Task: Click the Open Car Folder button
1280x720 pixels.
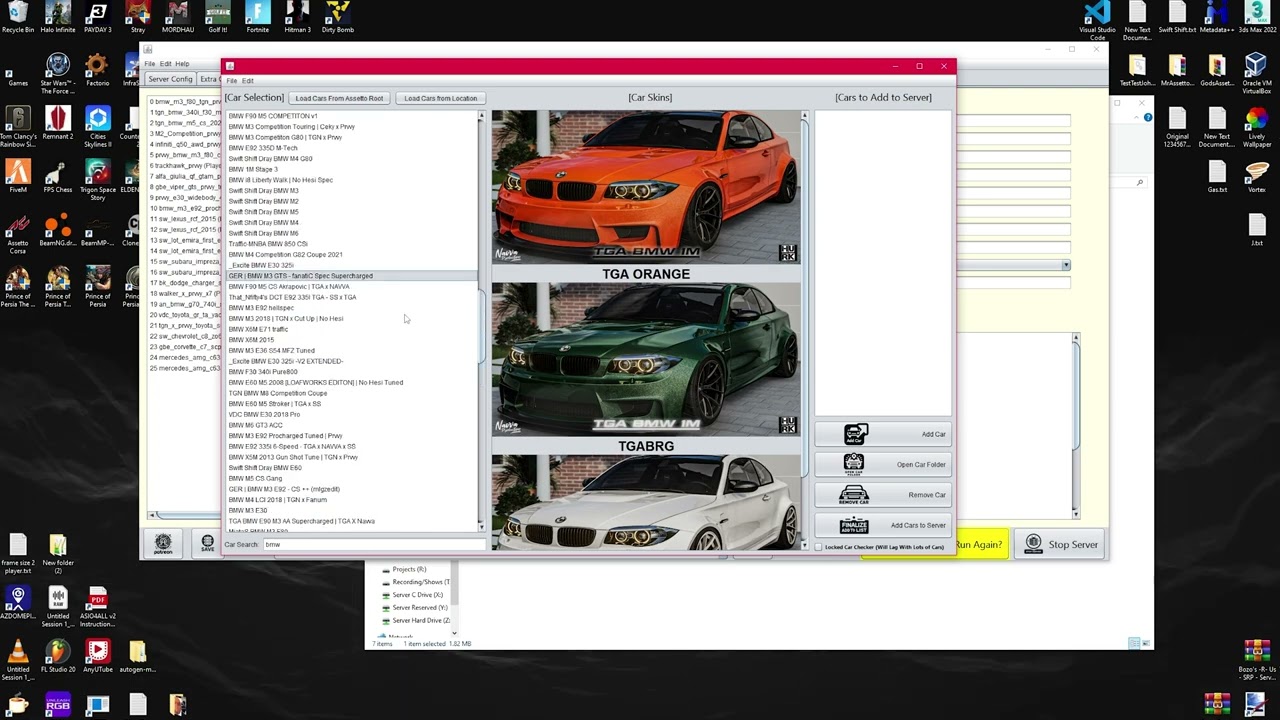Action: tap(882, 464)
